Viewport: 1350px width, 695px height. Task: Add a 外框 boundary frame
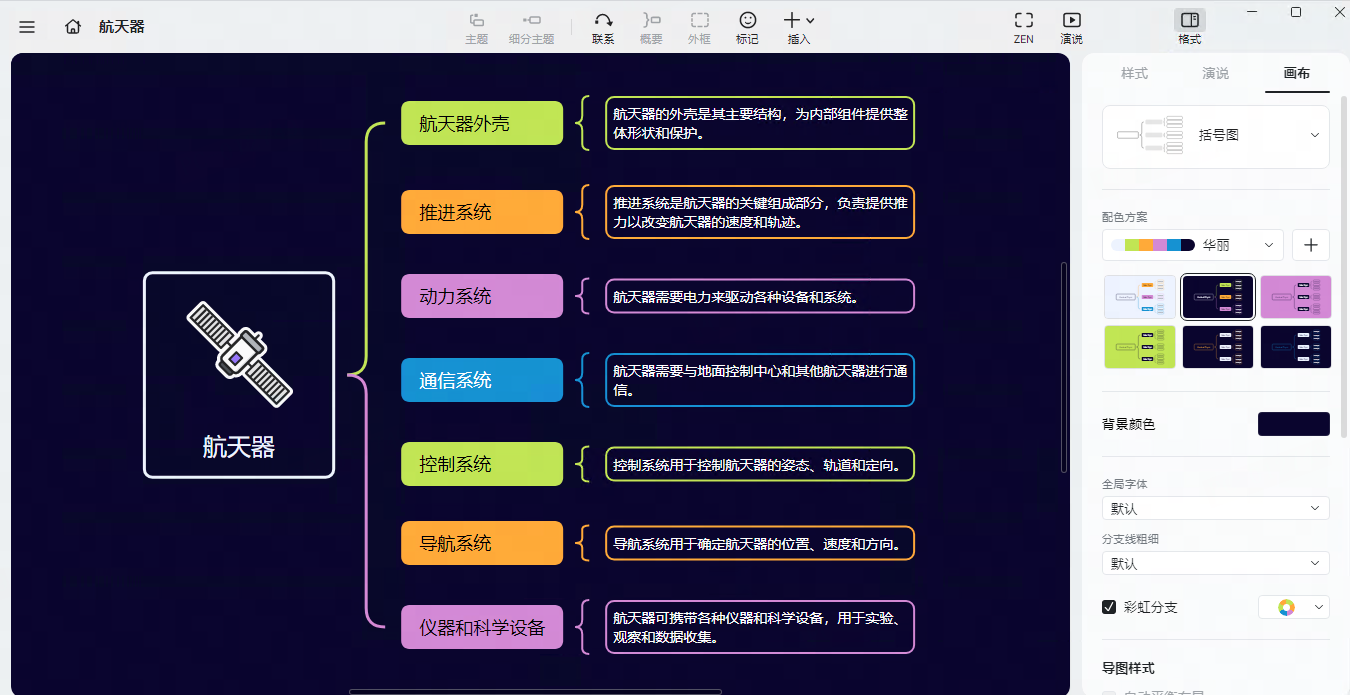[x=699, y=28]
